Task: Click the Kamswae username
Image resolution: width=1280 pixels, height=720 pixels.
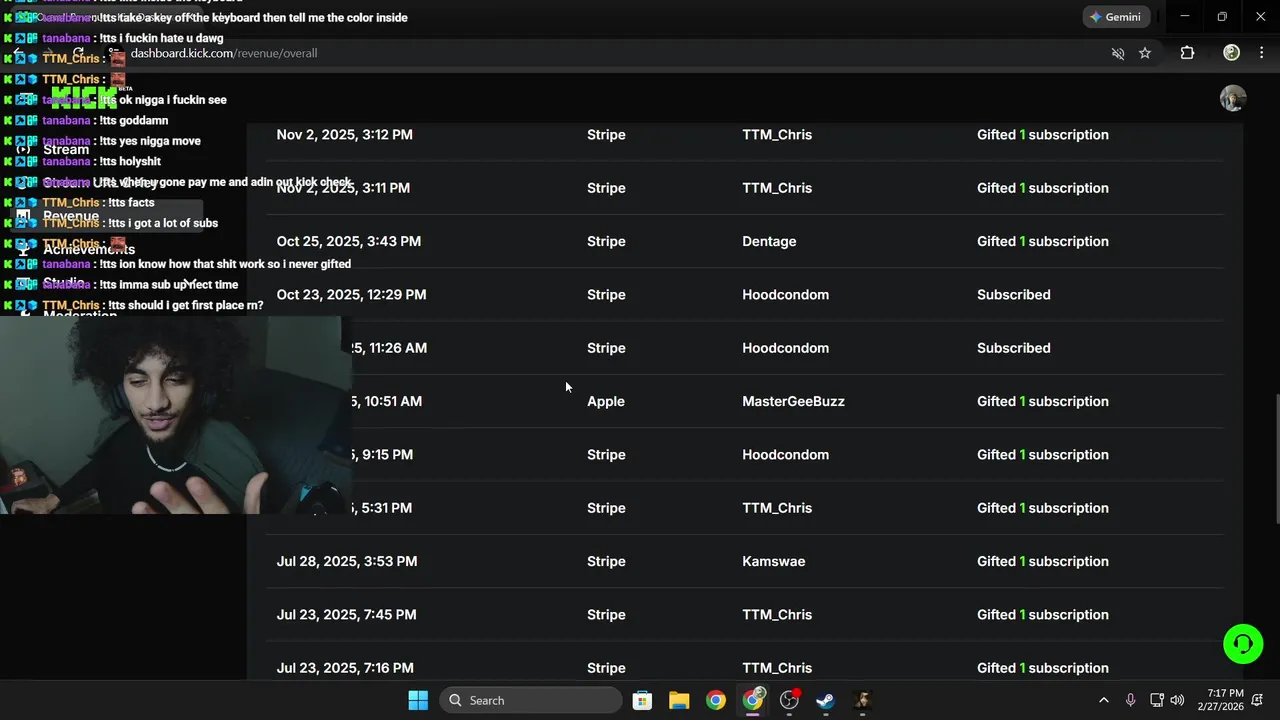Action: (x=773, y=561)
